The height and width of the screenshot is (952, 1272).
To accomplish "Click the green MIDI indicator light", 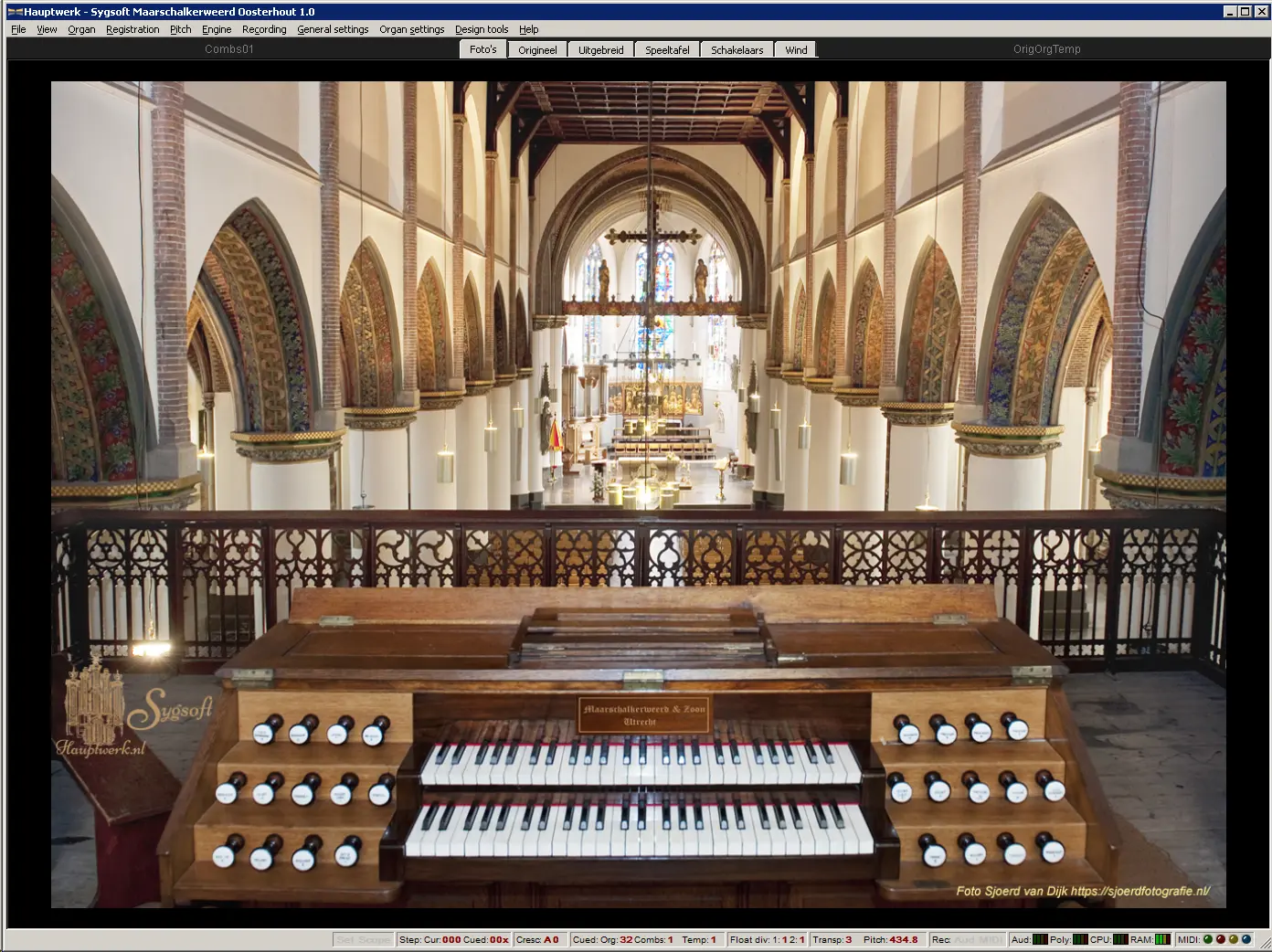I will (1207, 939).
